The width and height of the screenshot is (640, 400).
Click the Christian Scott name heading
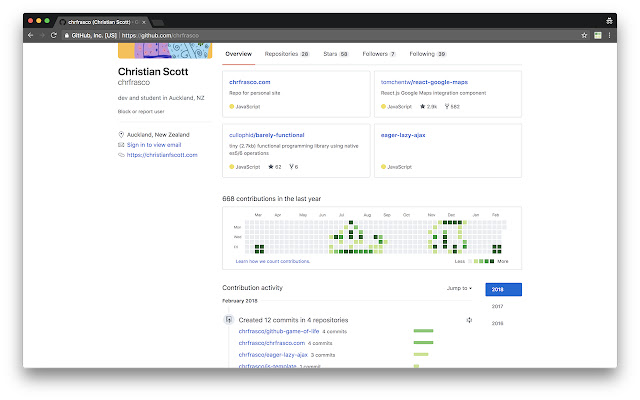tap(153, 71)
